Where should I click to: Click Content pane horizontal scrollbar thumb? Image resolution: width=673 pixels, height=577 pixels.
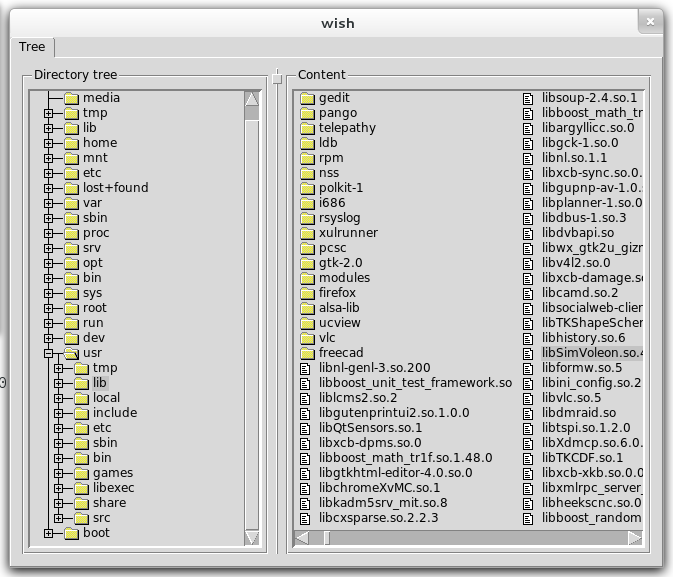(327, 538)
